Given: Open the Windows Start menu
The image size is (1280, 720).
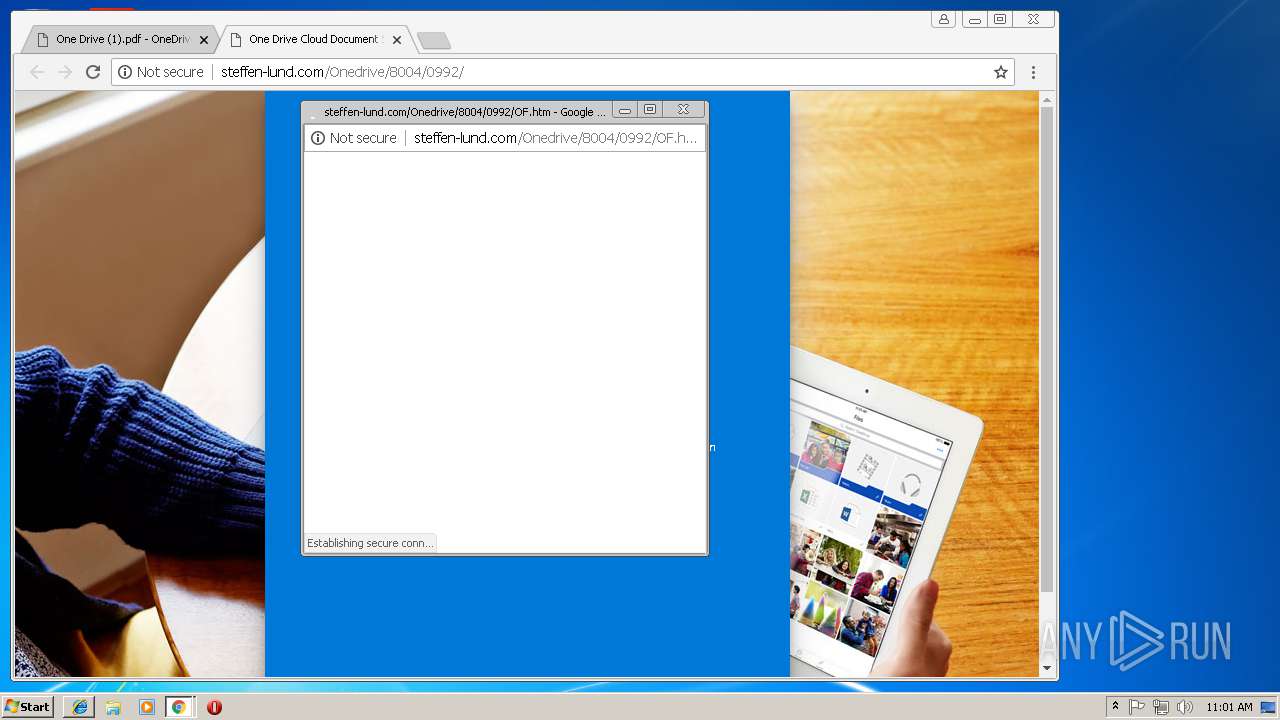Looking at the screenshot, I should [28, 707].
